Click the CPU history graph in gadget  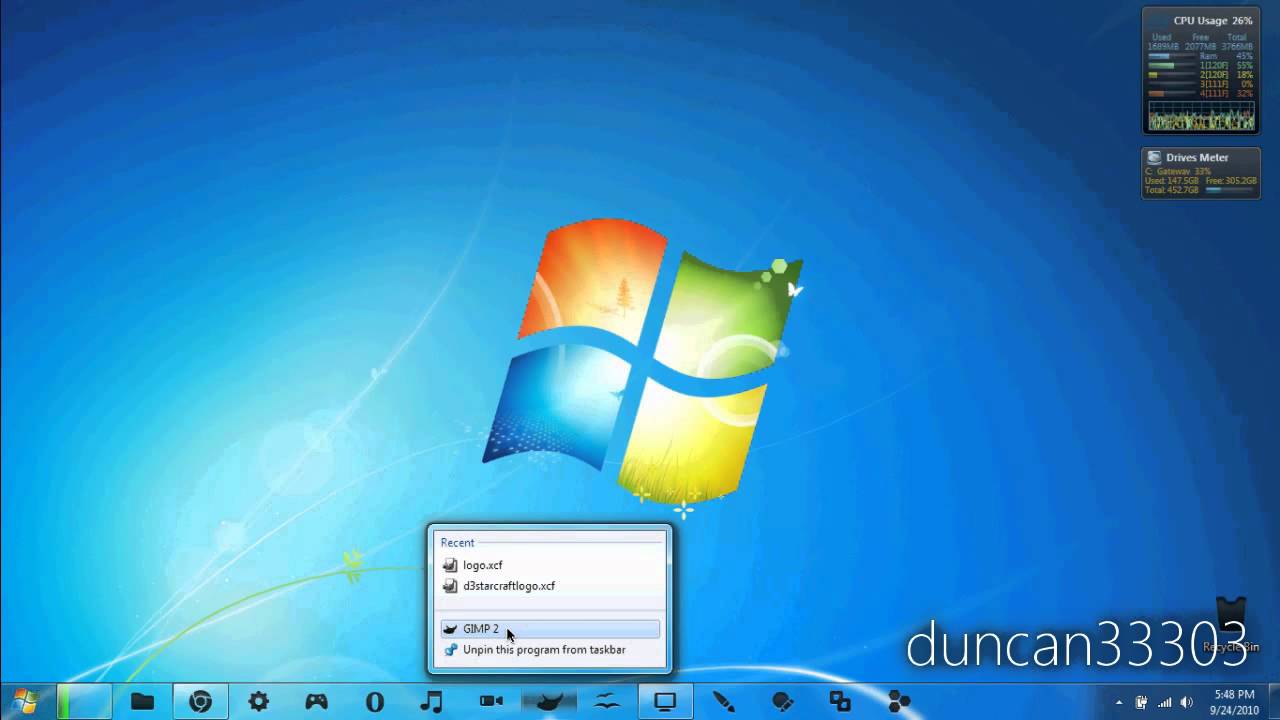pyautogui.click(x=1201, y=116)
